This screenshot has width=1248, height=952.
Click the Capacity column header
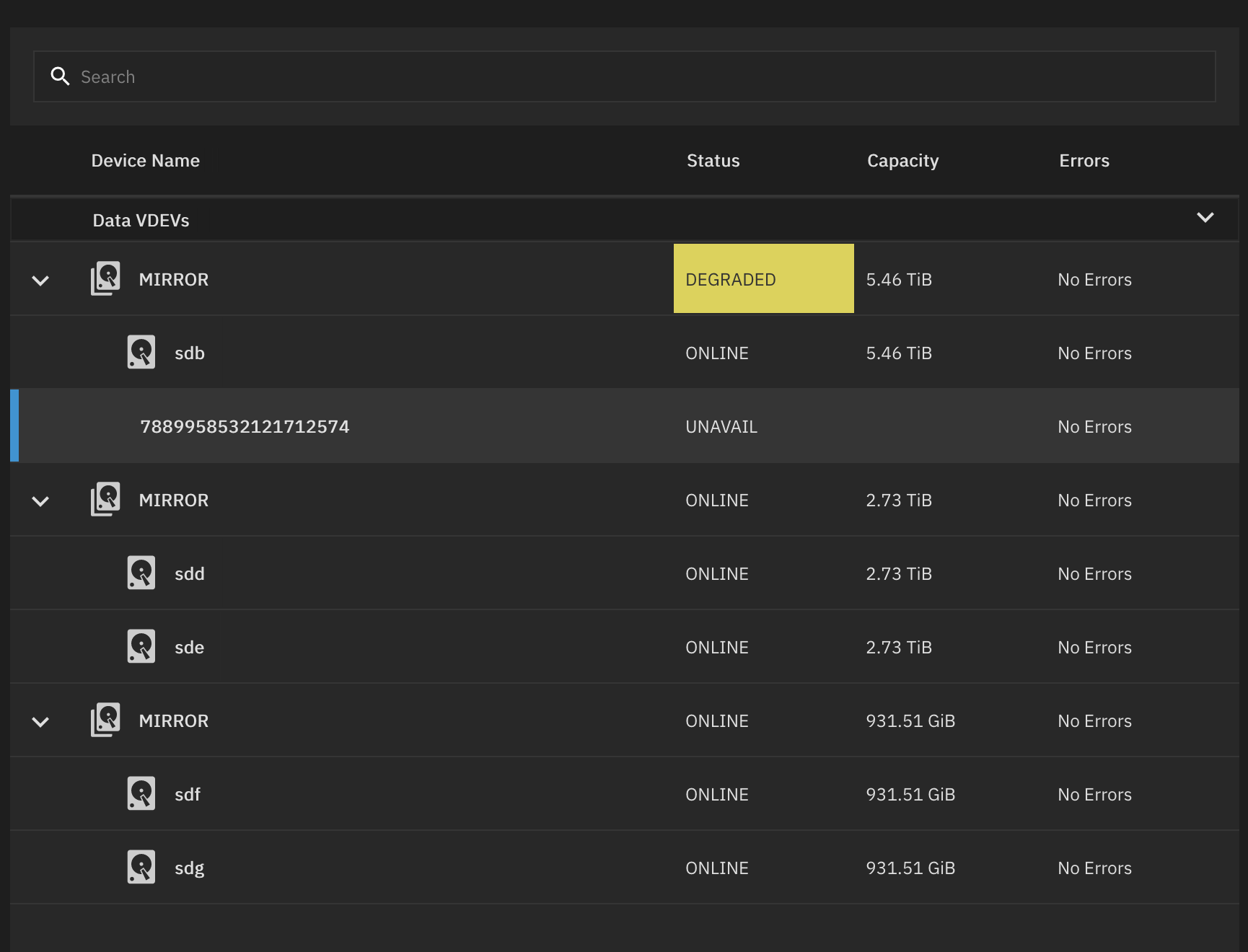tap(902, 161)
